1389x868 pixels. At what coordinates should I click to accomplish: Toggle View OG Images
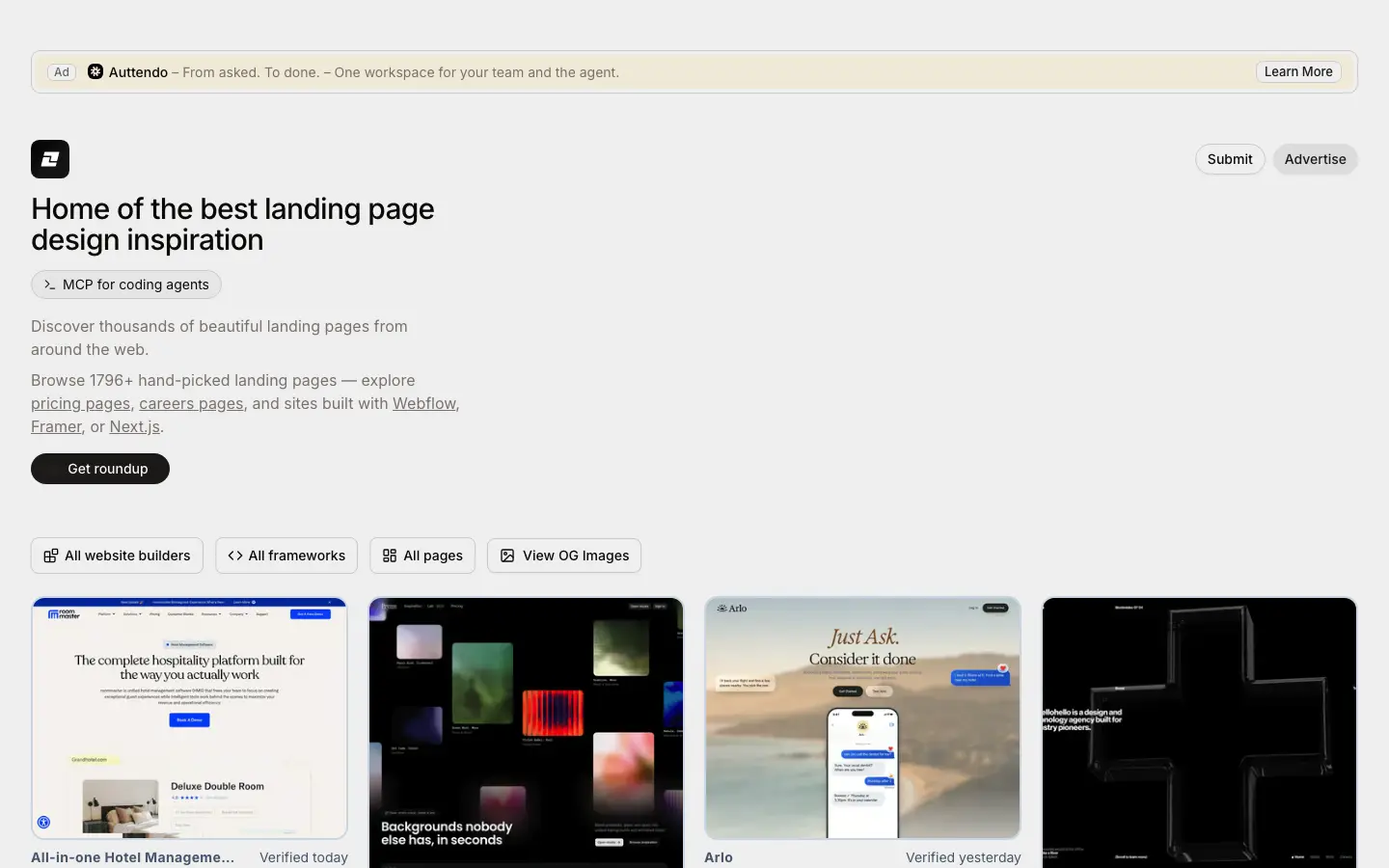(564, 556)
